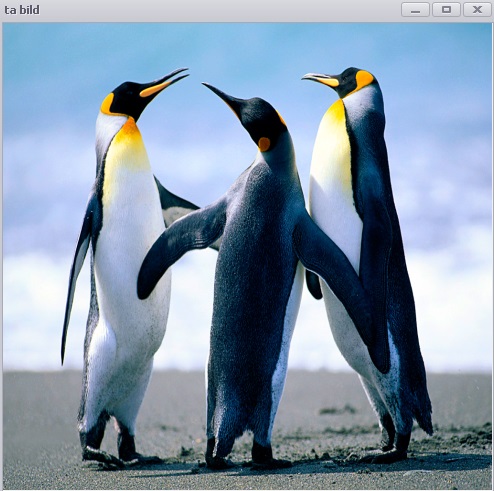Minimize the ta bild window
The height and width of the screenshot is (491, 494).
tap(415, 10)
